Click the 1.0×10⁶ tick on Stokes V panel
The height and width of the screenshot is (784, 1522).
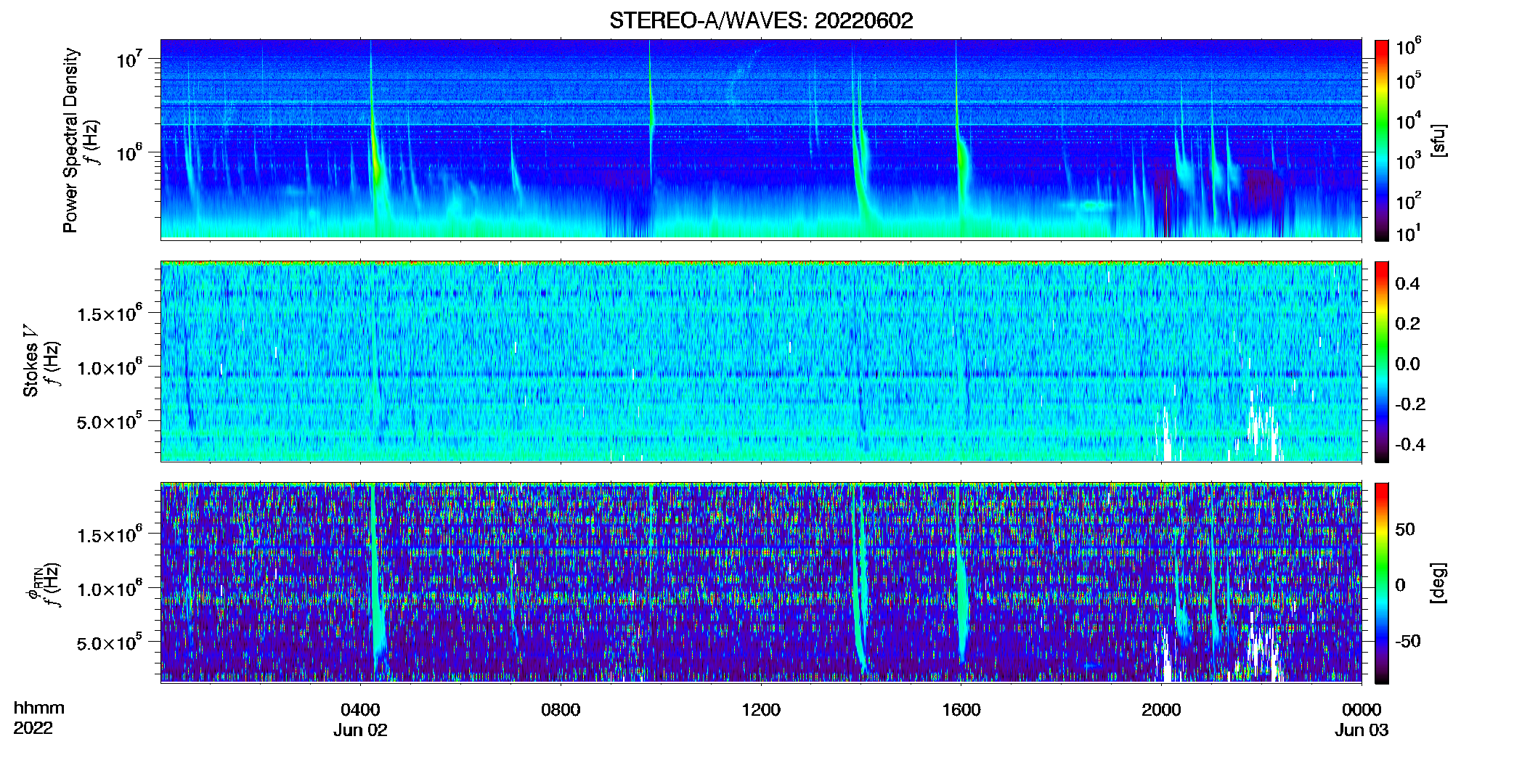point(110,367)
